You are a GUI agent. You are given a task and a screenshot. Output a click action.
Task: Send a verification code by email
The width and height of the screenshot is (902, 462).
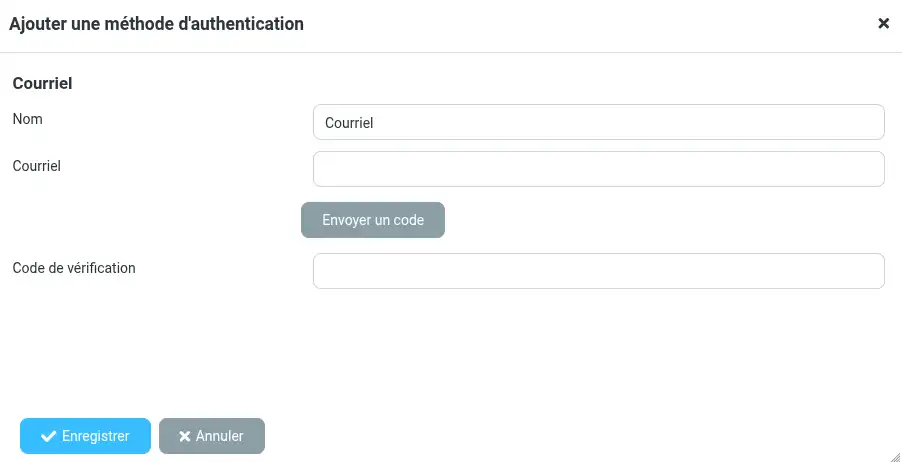pos(372,220)
